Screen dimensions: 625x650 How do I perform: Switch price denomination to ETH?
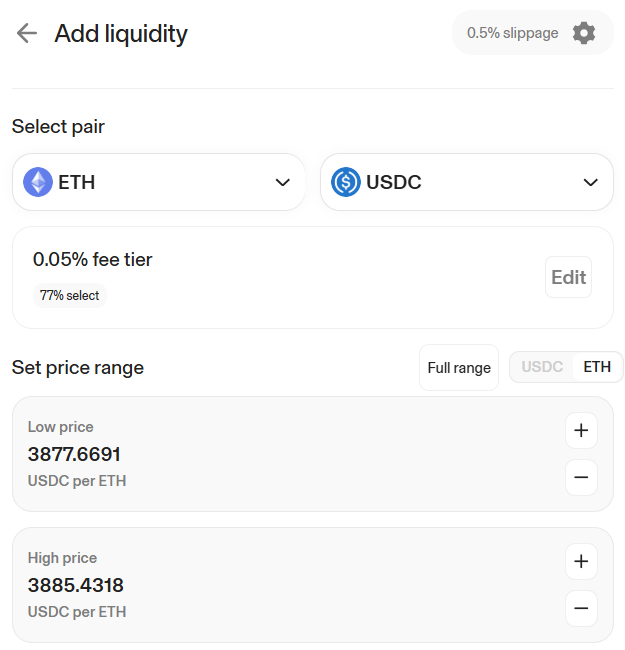[x=597, y=367]
